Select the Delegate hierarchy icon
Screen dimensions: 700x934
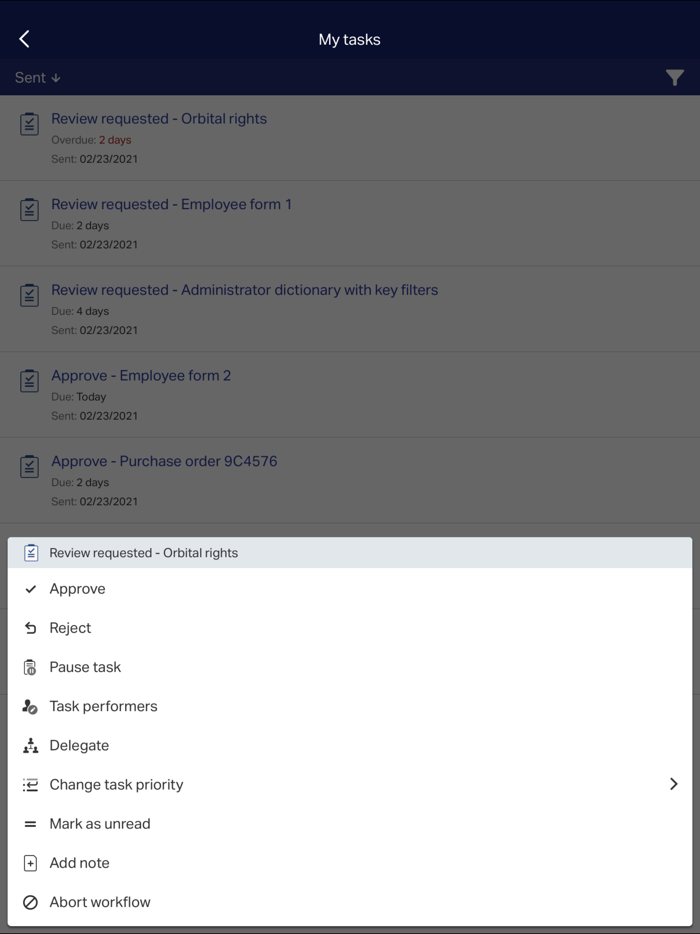coord(31,745)
